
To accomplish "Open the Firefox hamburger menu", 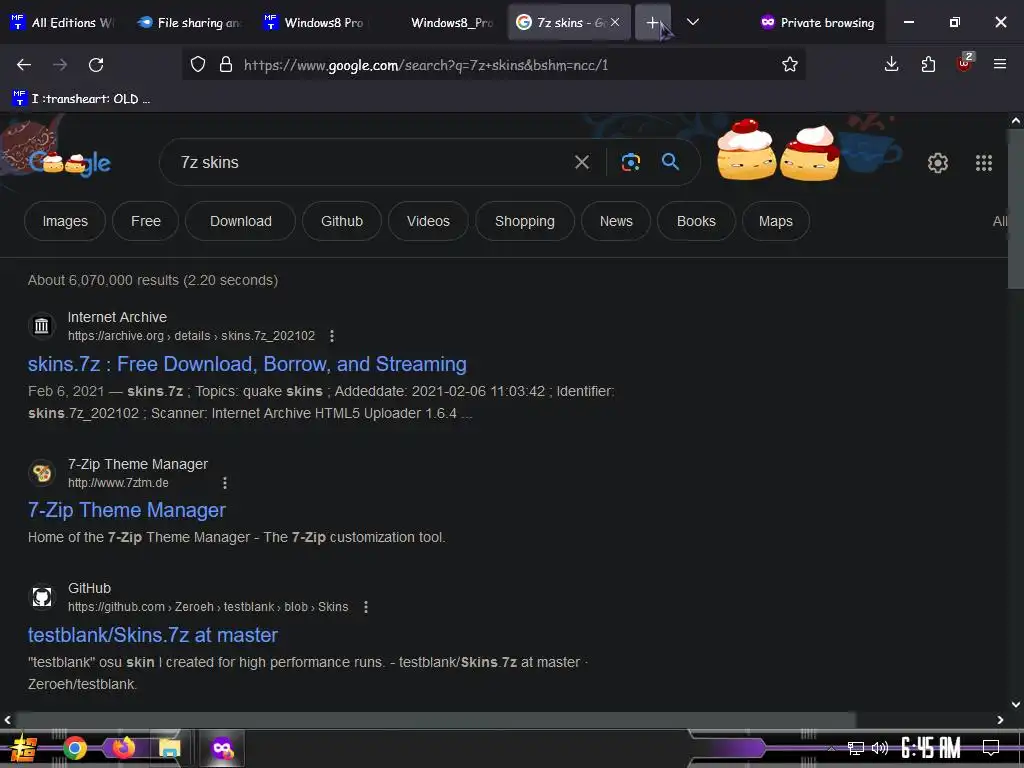I will click(1000, 64).
